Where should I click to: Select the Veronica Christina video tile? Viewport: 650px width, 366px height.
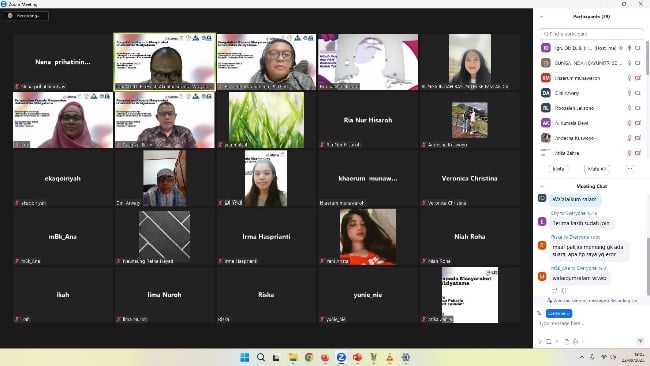(469, 178)
